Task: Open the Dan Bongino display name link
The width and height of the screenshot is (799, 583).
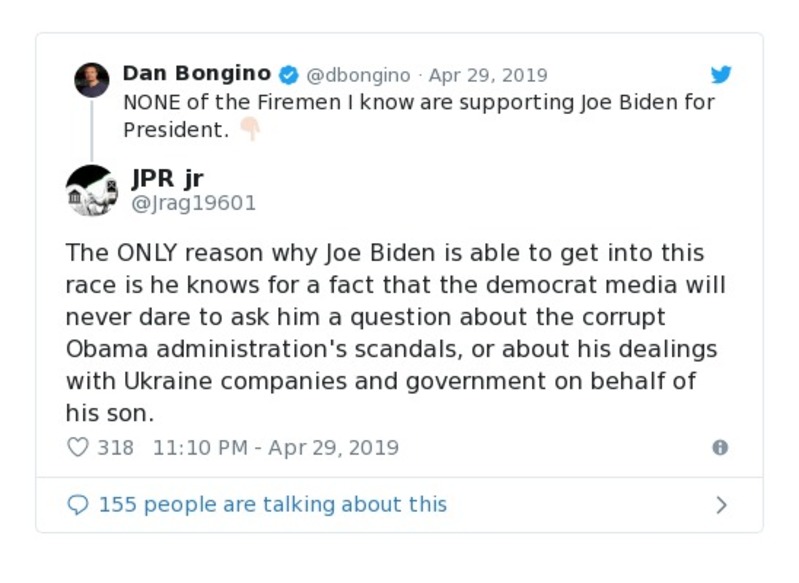Action: pyautogui.click(x=196, y=74)
